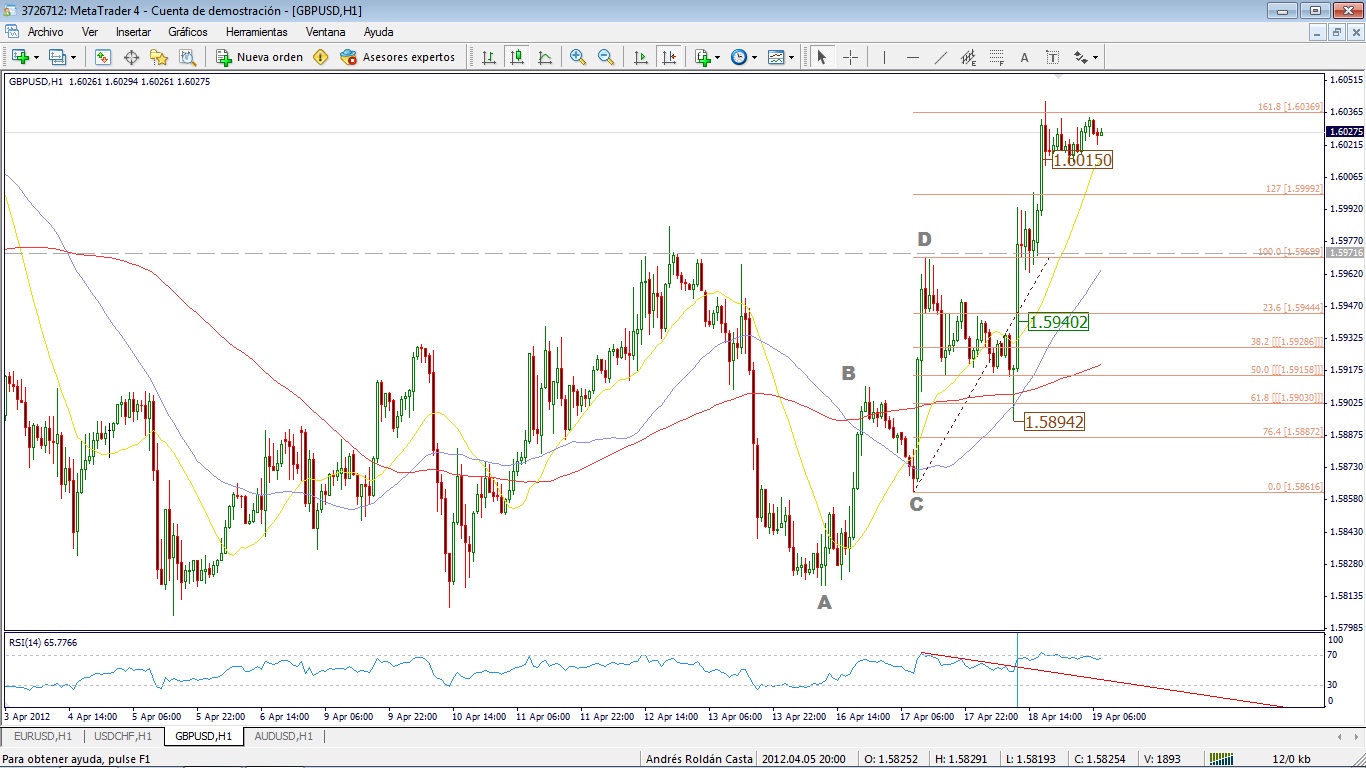Click the letter C pattern label
The height and width of the screenshot is (768, 1366).
[x=916, y=504]
